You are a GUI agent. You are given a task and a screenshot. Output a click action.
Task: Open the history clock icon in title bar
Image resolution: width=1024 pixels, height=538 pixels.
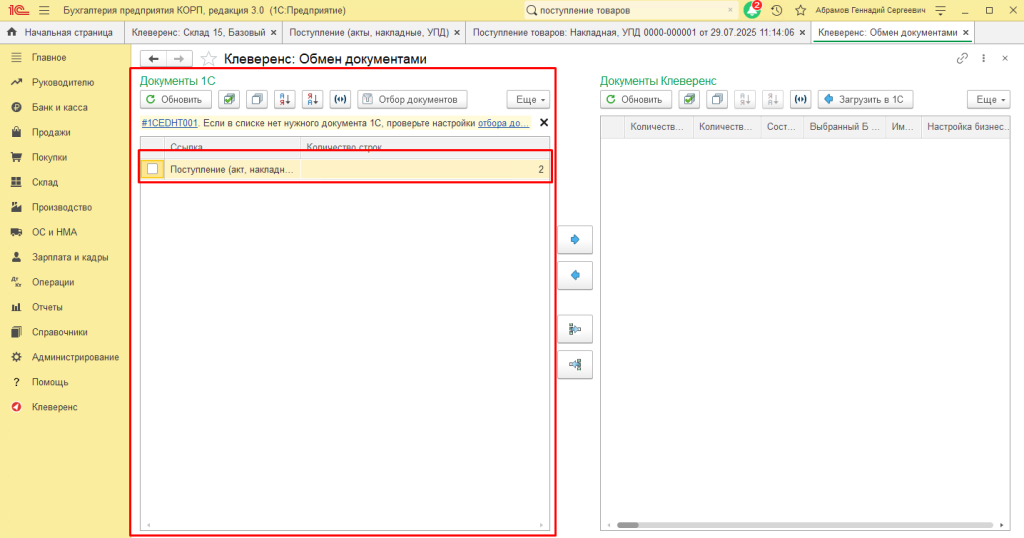click(777, 10)
